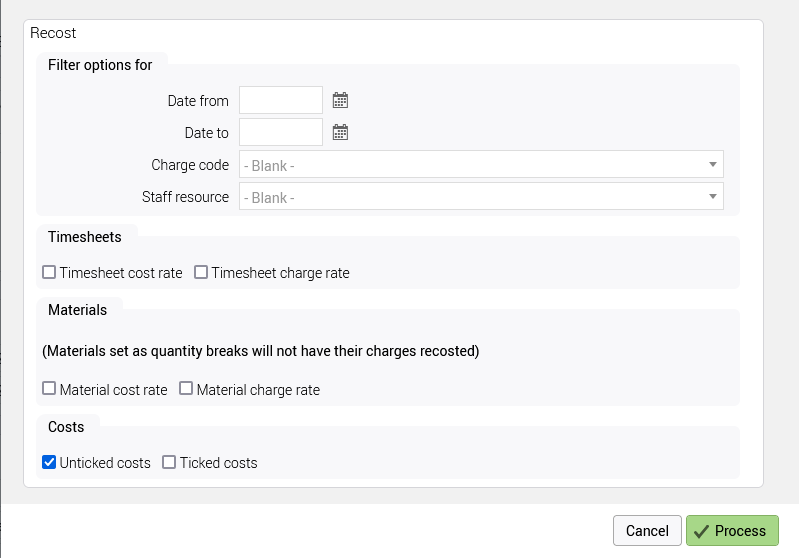This screenshot has height=558, width=799.
Task: Click the green Process button
Action: click(732, 531)
